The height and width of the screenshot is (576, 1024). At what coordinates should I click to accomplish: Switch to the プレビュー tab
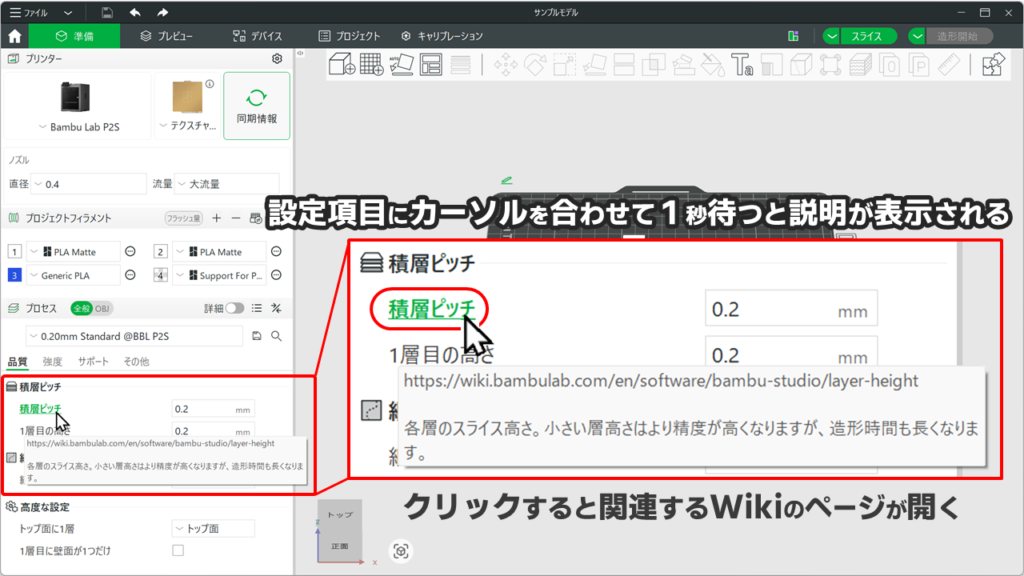167,36
